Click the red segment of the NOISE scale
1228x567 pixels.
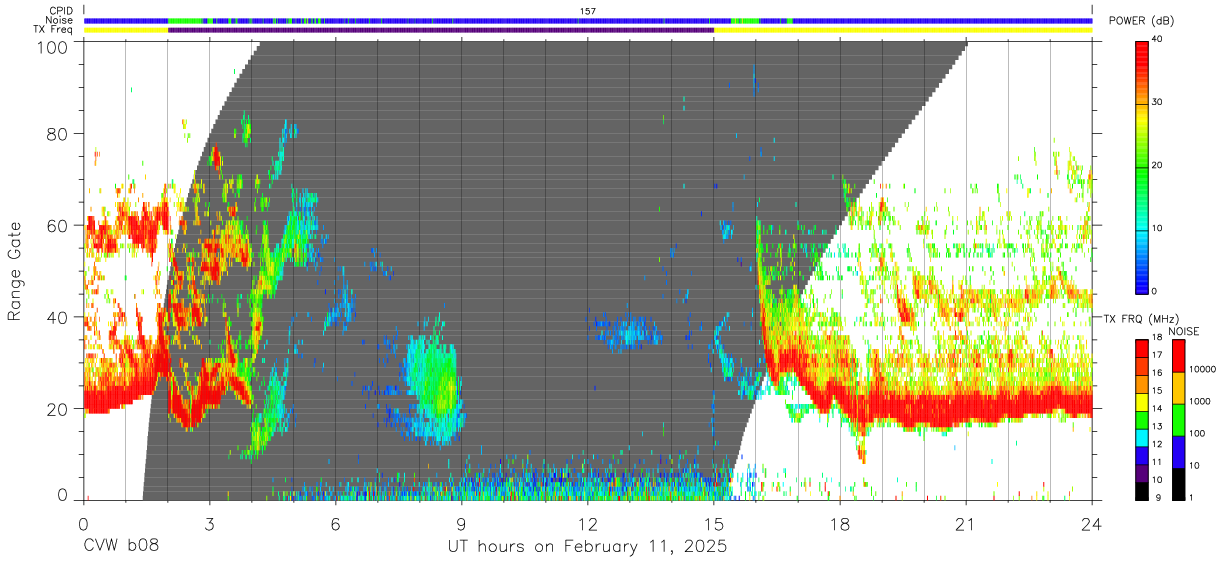coord(1177,356)
